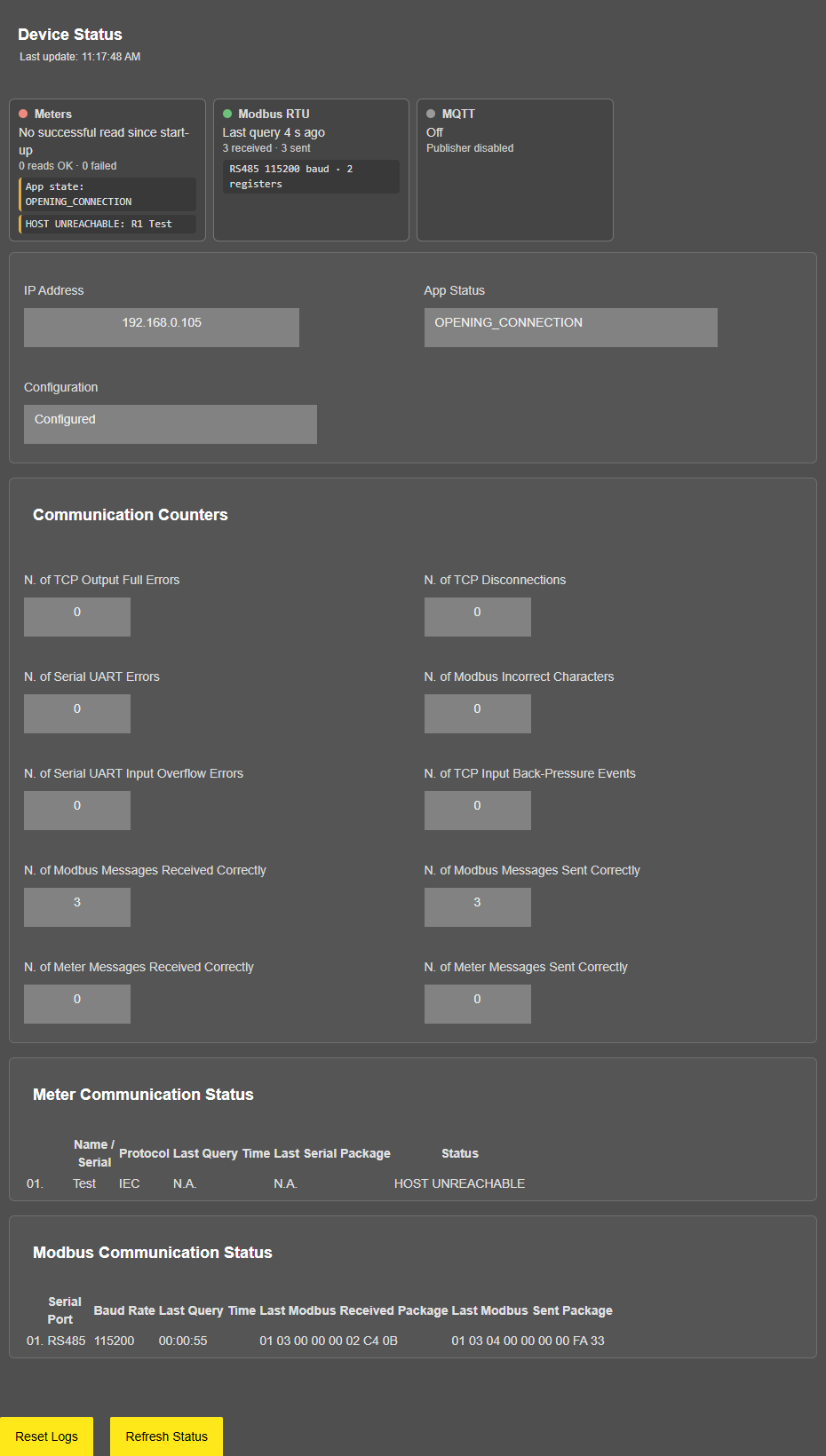The image size is (826, 1456).
Task: Click TCP Input Back-Pressure Events value
Action: [x=478, y=811]
